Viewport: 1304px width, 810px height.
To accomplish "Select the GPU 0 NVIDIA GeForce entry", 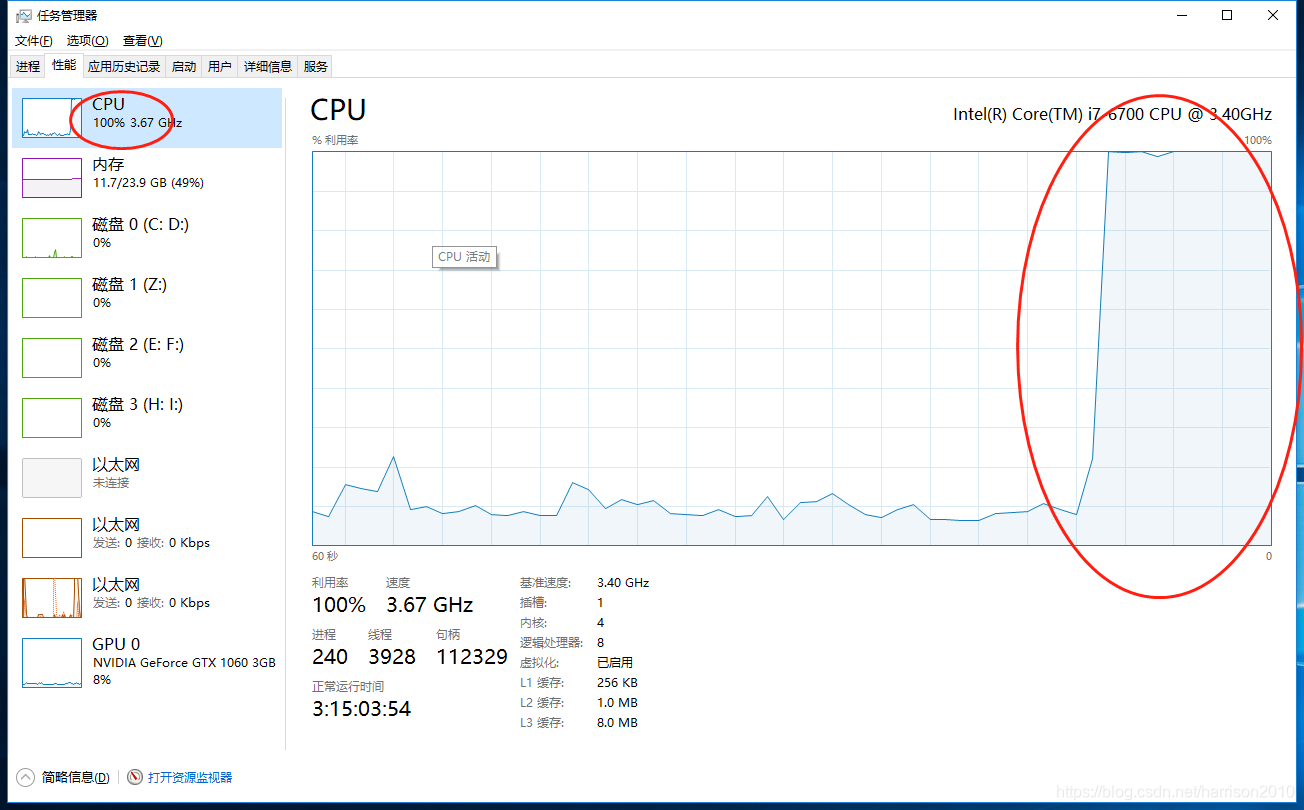I will [x=147, y=662].
